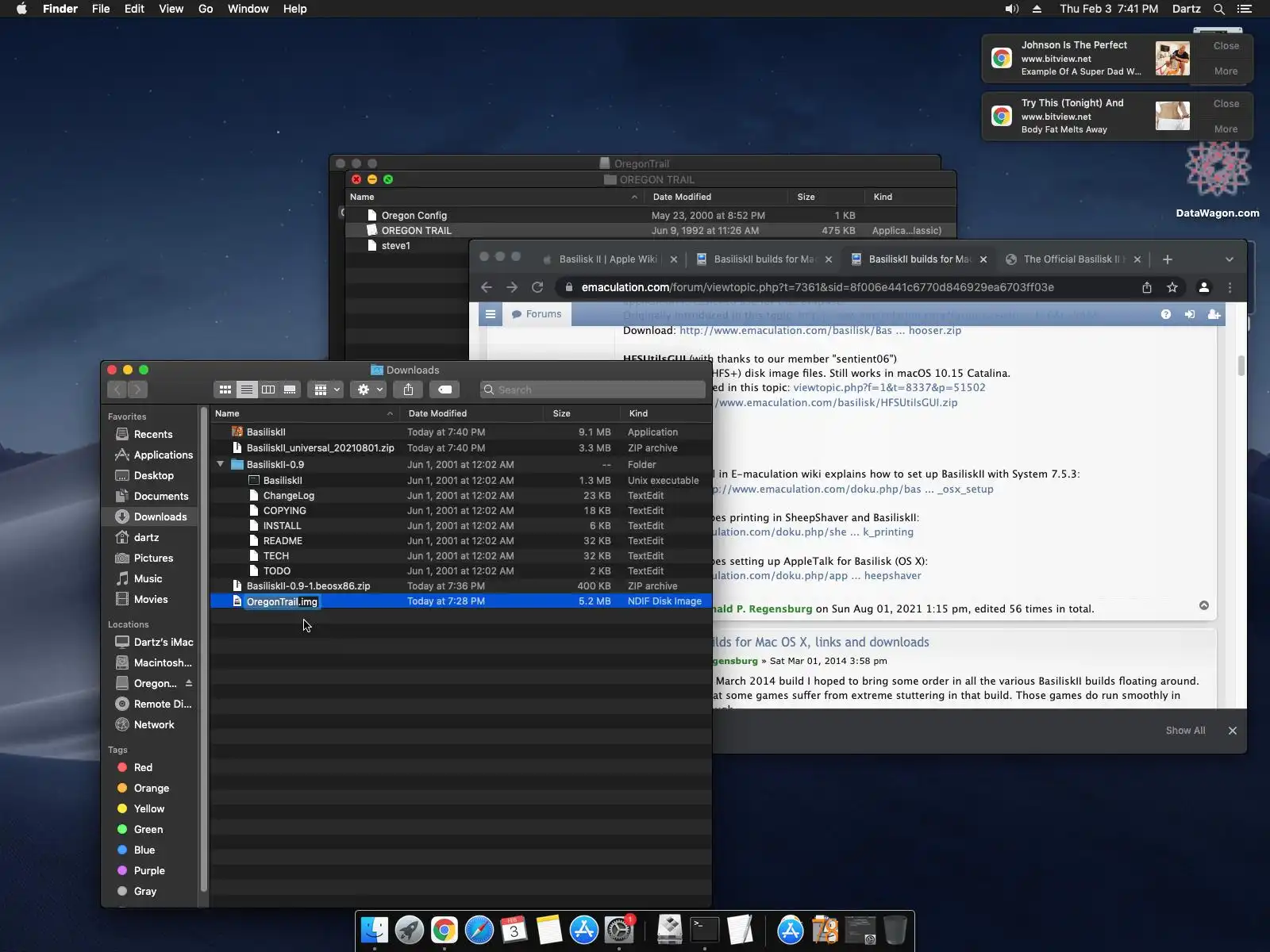The height and width of the screenshot is (952, 1270).
Task: Select the BasiliskII application file
Action: (x=461, y=432)
